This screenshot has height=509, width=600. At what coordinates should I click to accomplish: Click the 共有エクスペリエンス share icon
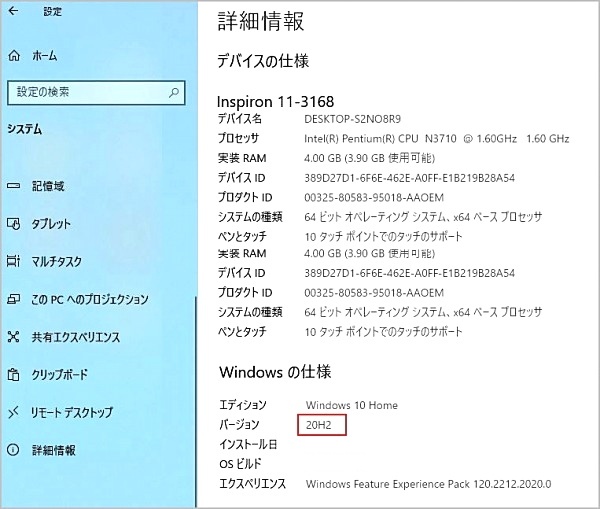pos(13,337)
